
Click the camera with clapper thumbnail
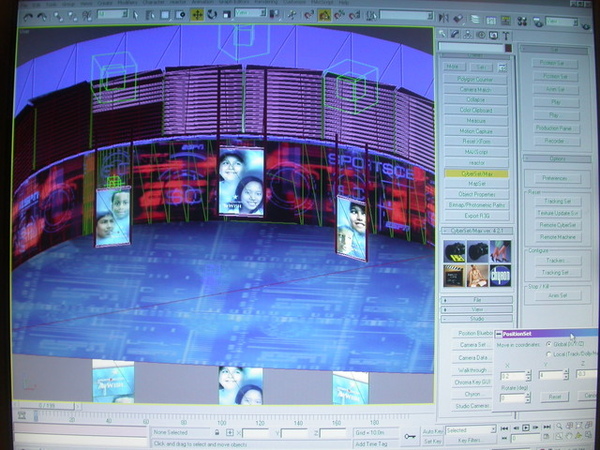[x=455, y=252]
